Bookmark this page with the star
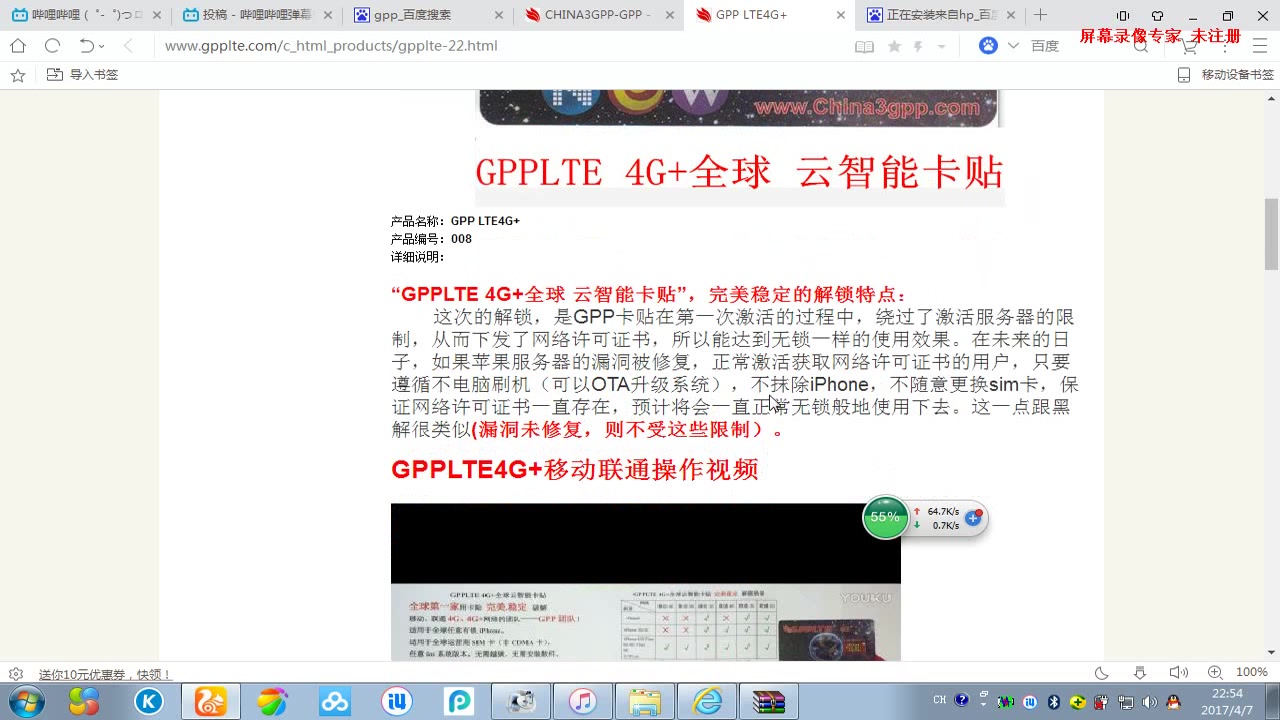 [x=894, y=46]
